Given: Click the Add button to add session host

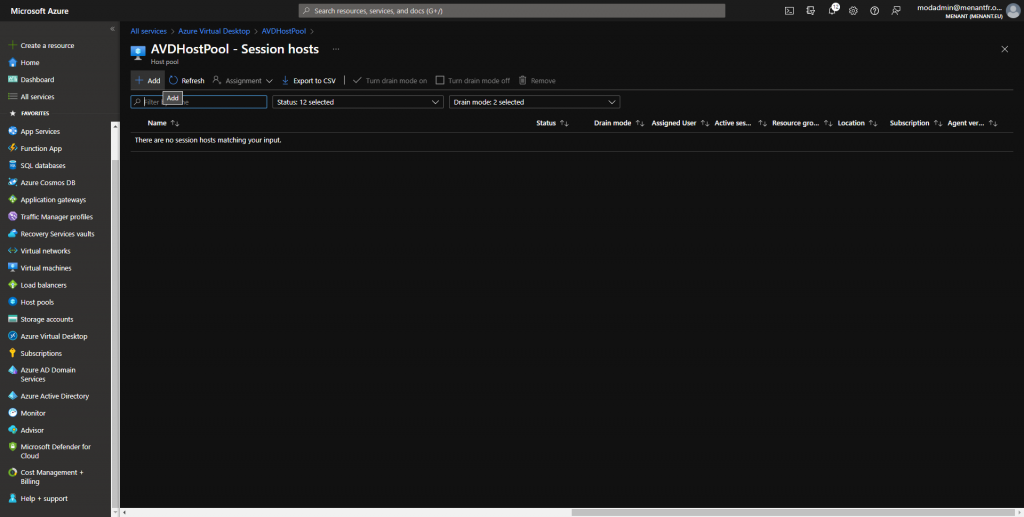Looking at the screenshot, I should (x=147, y=80).
